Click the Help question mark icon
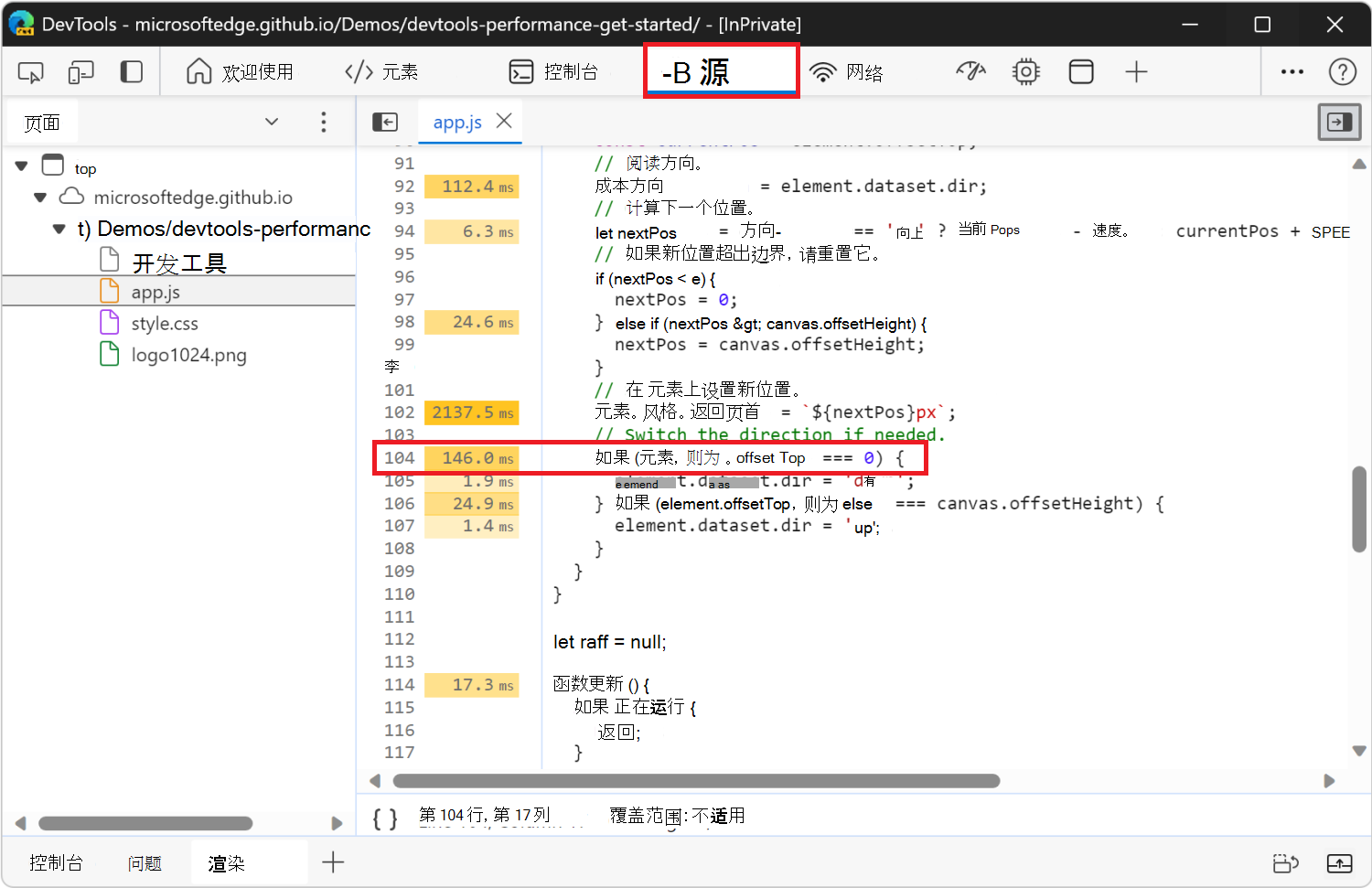The image size is (1372, 888). [1343, 72]
